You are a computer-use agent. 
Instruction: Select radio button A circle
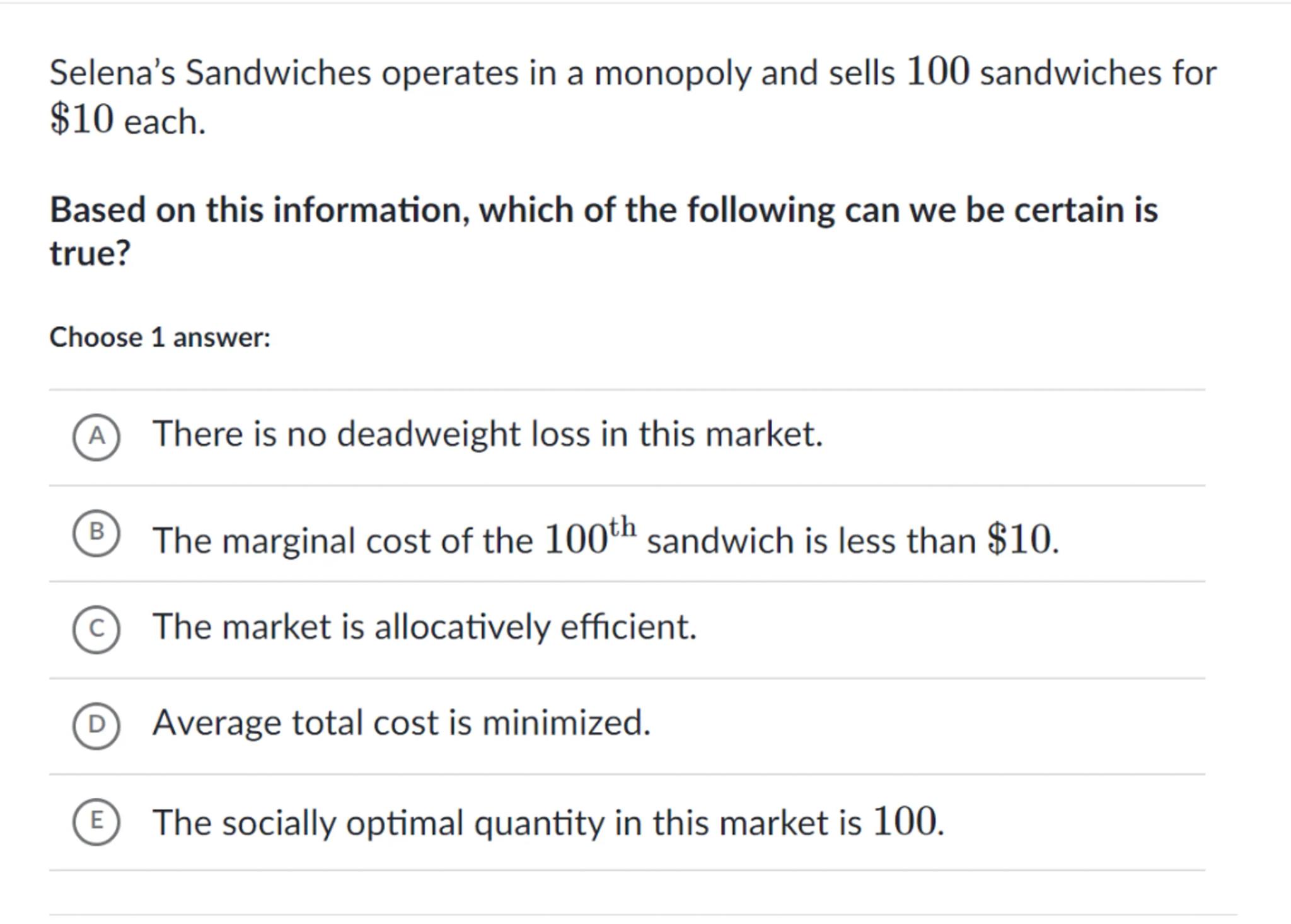(96, 437)
